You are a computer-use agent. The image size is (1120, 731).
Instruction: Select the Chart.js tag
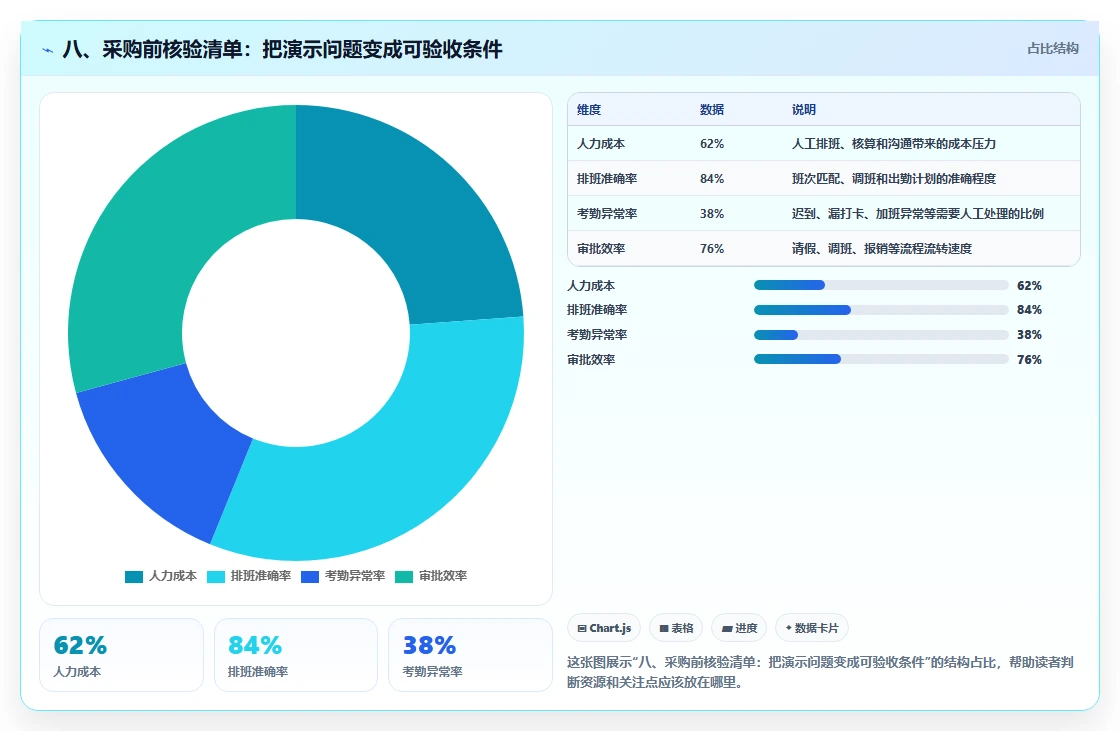coord(604,628)
